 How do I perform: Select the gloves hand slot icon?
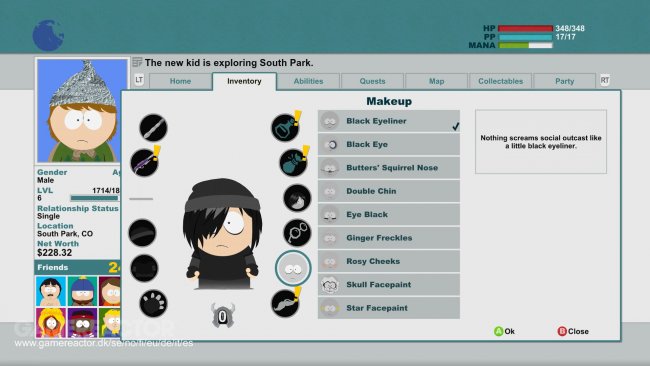153,303
